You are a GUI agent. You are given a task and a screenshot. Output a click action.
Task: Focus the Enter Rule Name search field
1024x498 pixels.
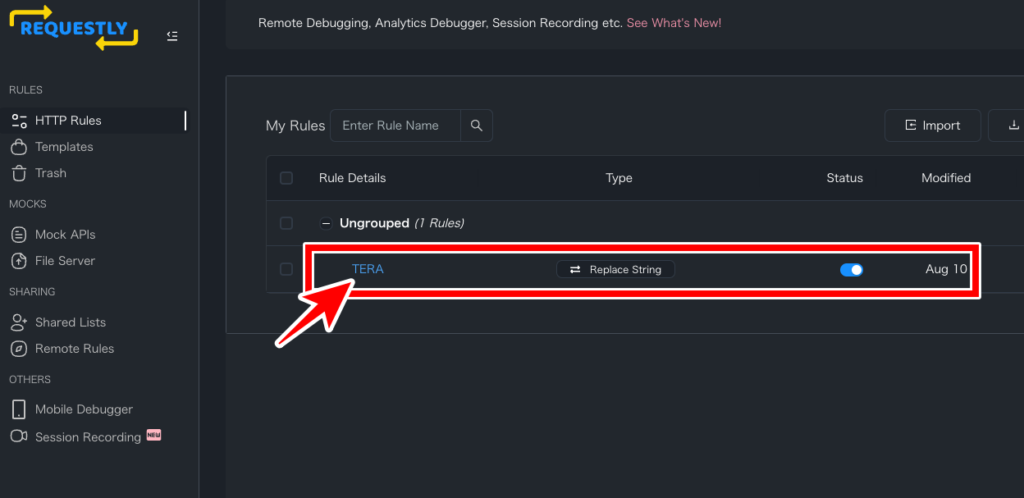[x=396, y=125]
